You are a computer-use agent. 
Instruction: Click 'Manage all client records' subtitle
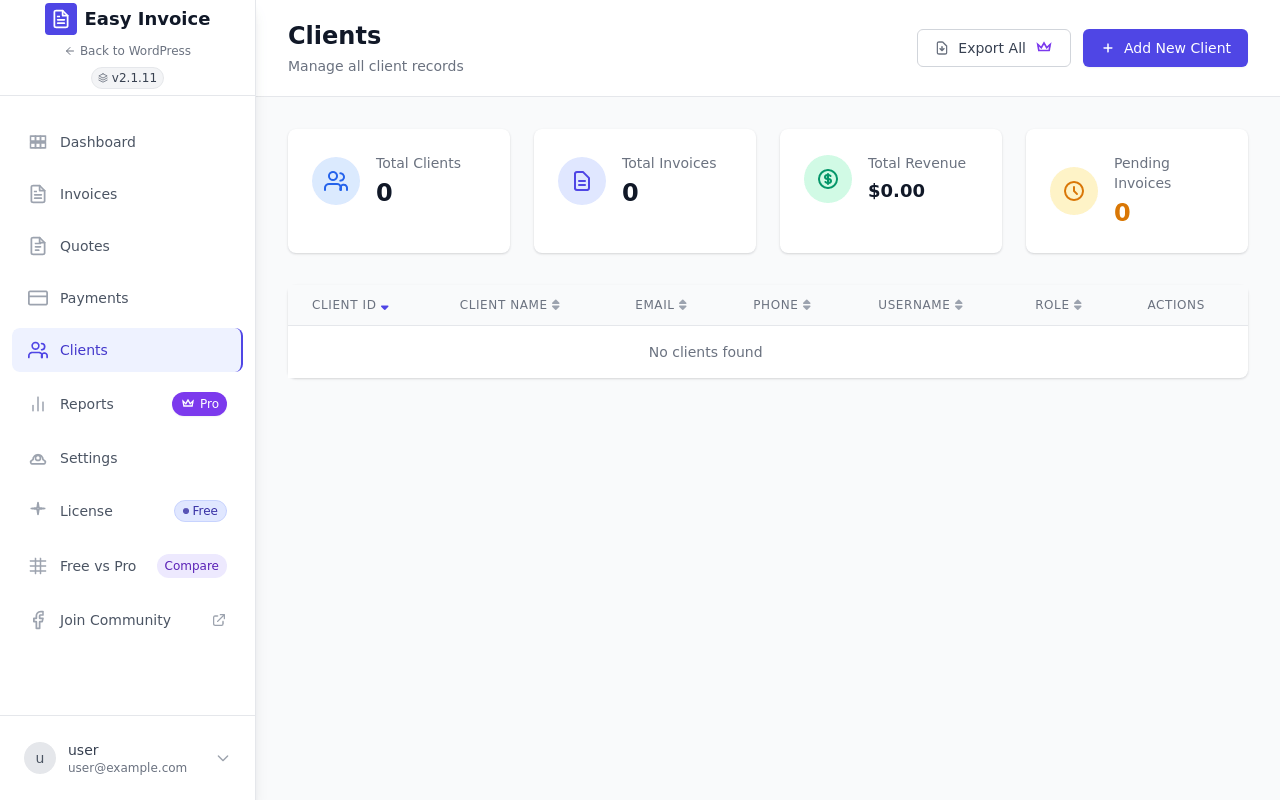376,66
